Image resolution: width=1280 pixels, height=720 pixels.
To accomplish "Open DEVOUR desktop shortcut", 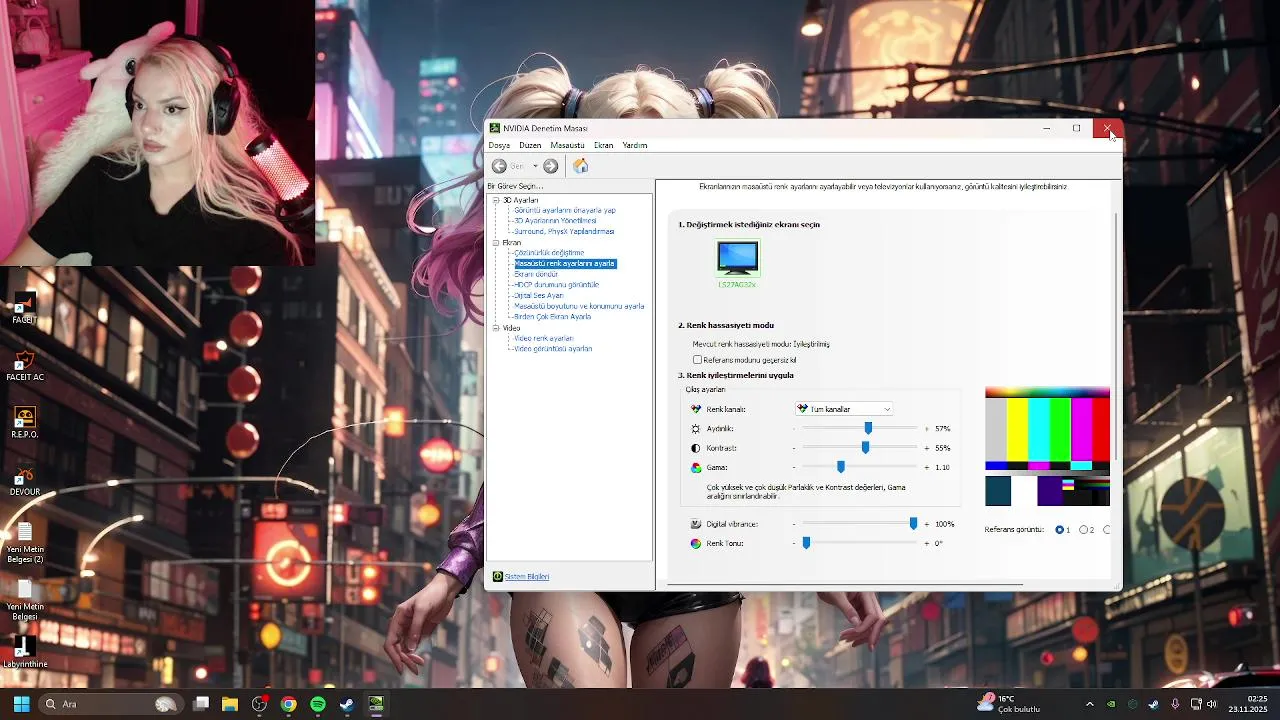I will (x=25, y=481).
